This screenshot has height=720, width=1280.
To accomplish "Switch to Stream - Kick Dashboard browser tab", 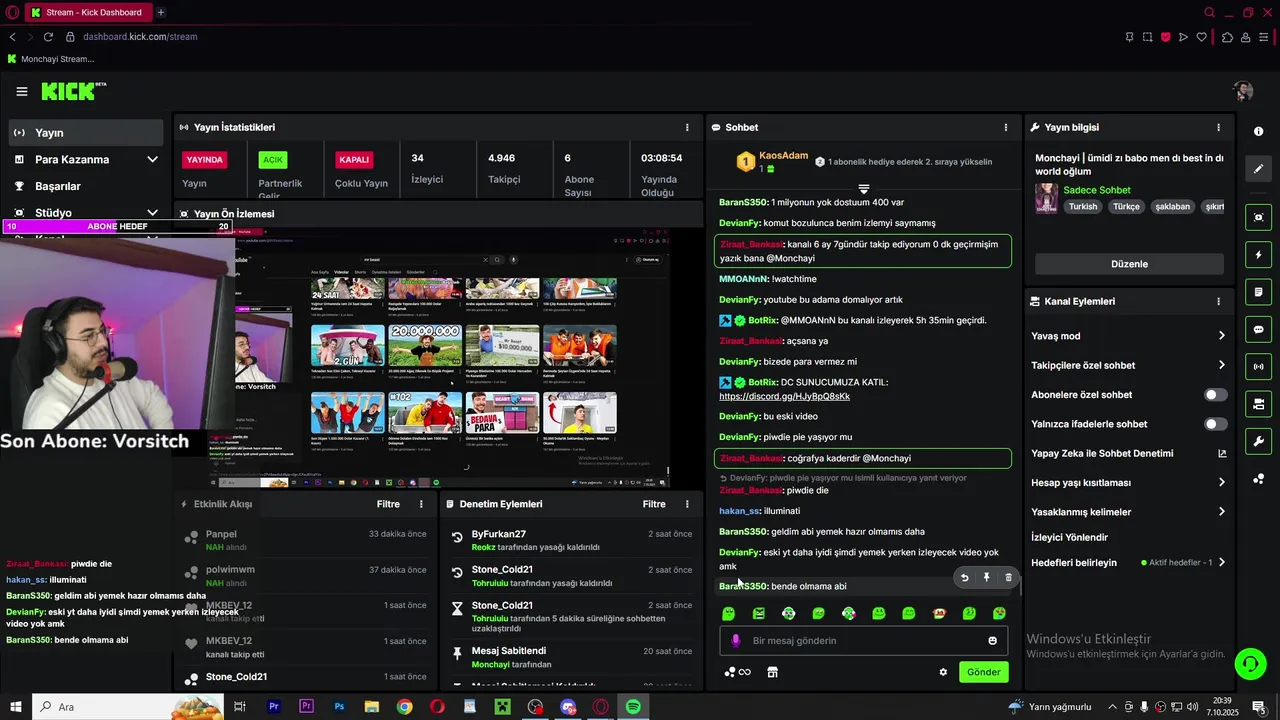I will click(87, 12).
